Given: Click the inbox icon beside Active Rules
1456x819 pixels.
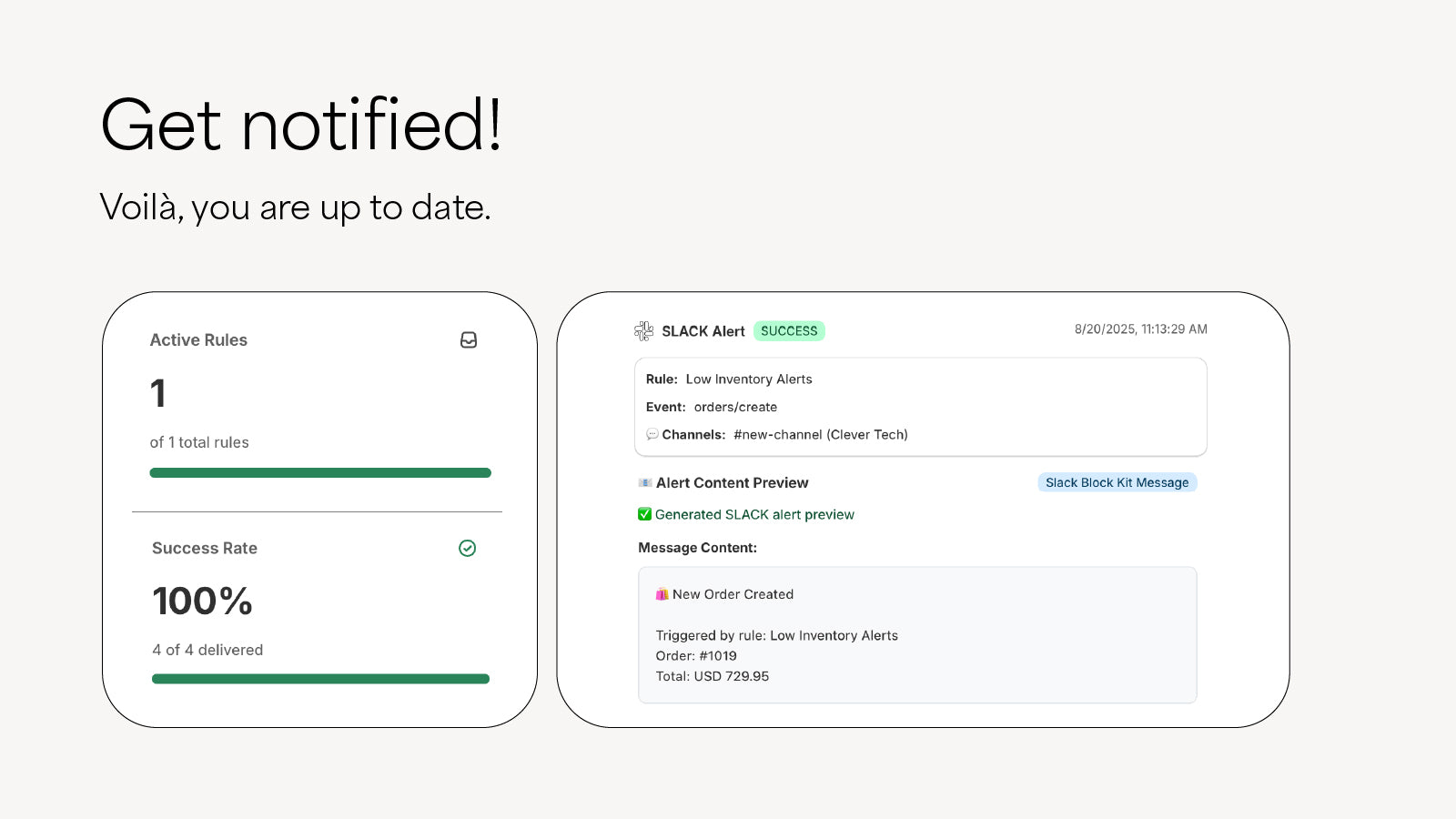Looking at the screenshot, I should point(469,340).
